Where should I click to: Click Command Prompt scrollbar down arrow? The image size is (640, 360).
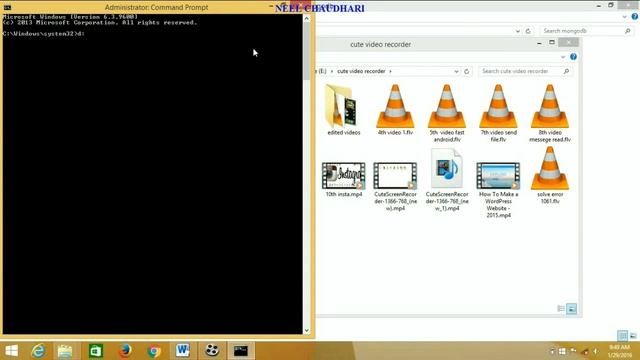[307, 330]
